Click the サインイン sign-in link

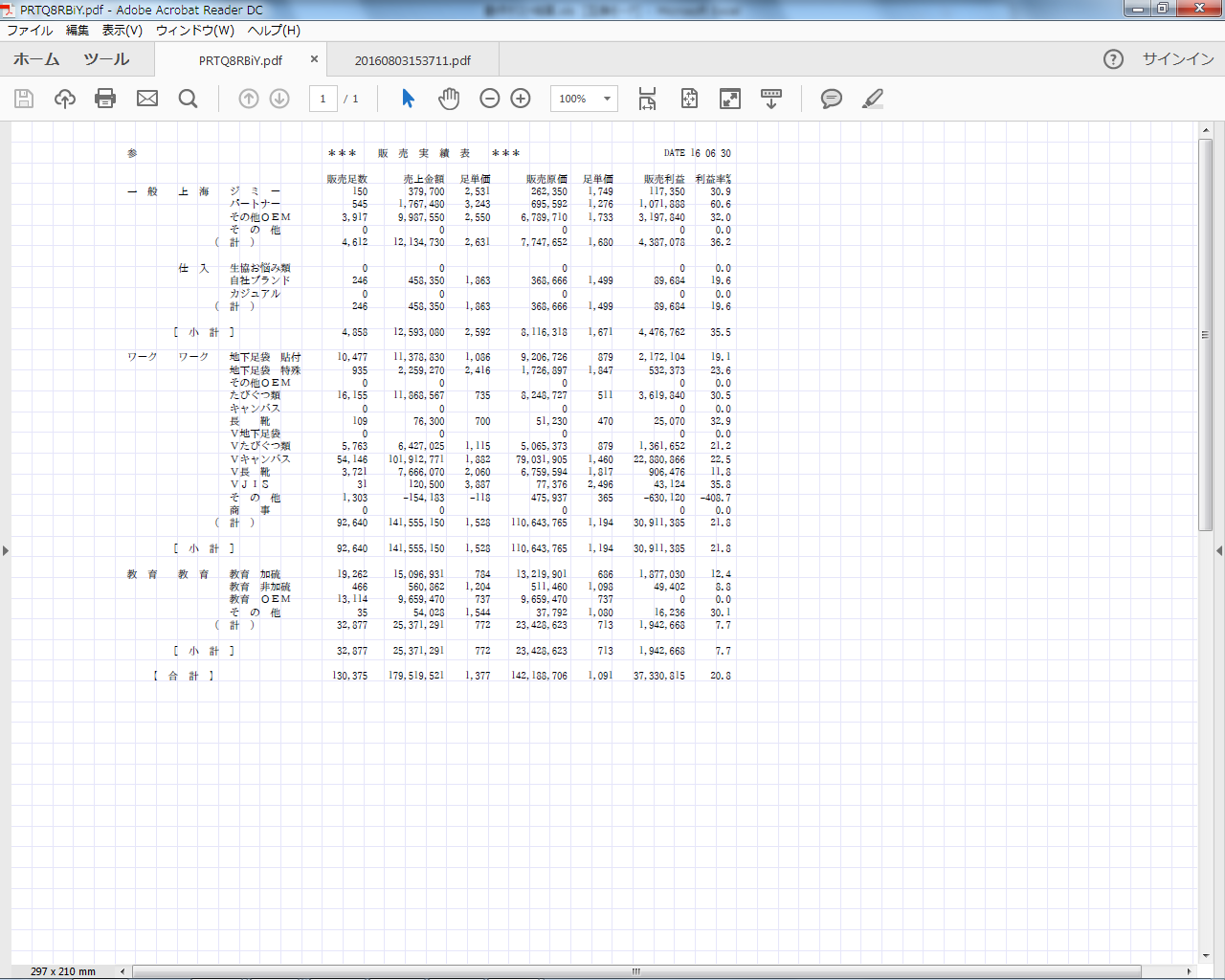pos(1178,59)
